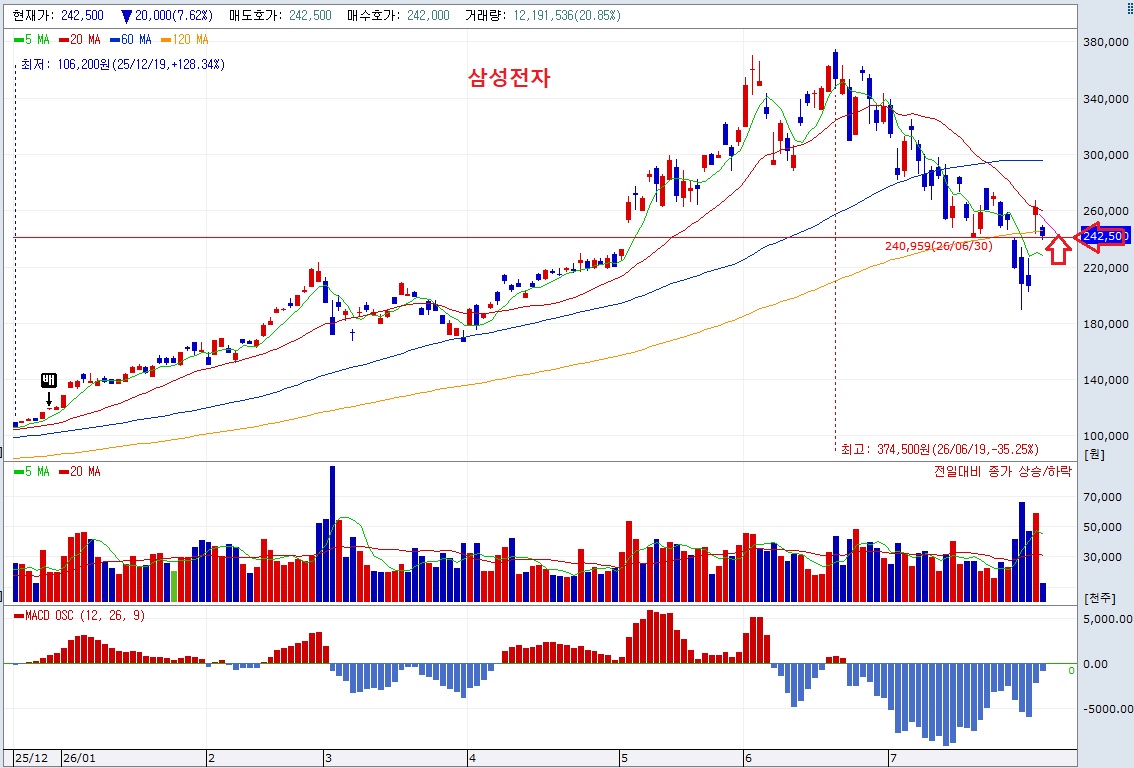1134x768 pixels.
Task: Select the red '20 MA' legend in price chart
Action: (x=80, y=40)
